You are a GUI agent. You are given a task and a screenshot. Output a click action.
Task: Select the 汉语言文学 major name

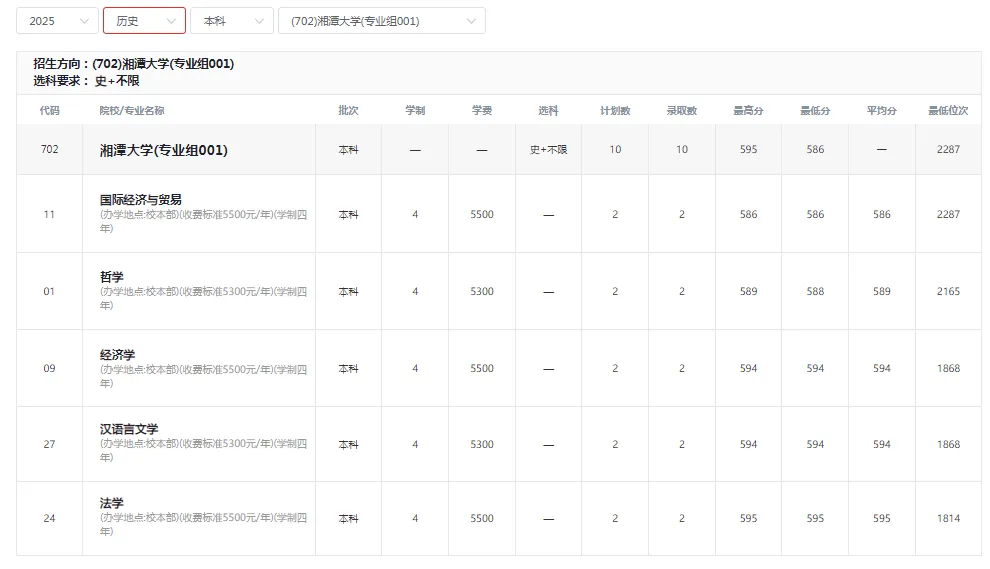tap(129, 429)
